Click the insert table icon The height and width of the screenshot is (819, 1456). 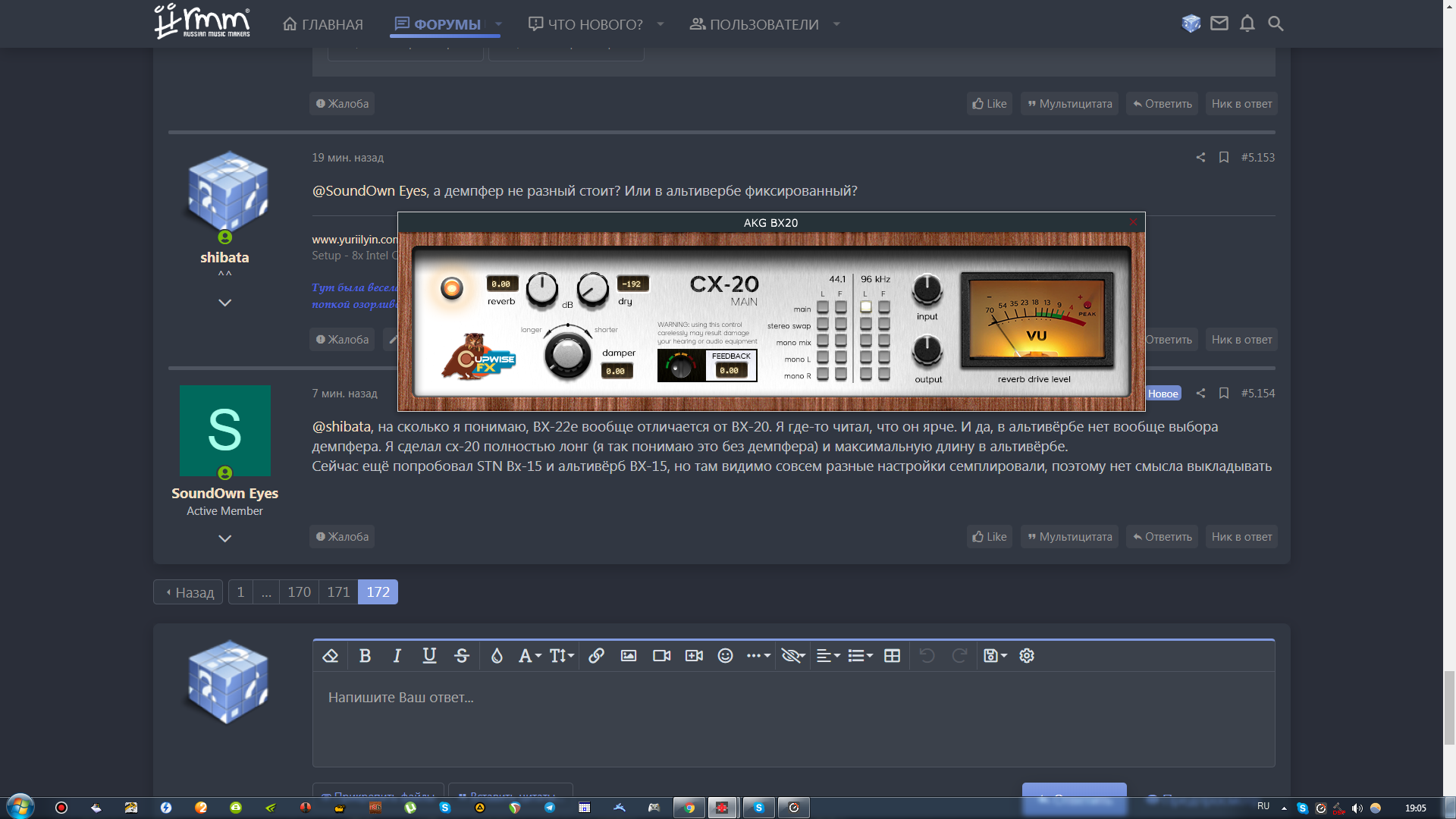coord(892,656)
